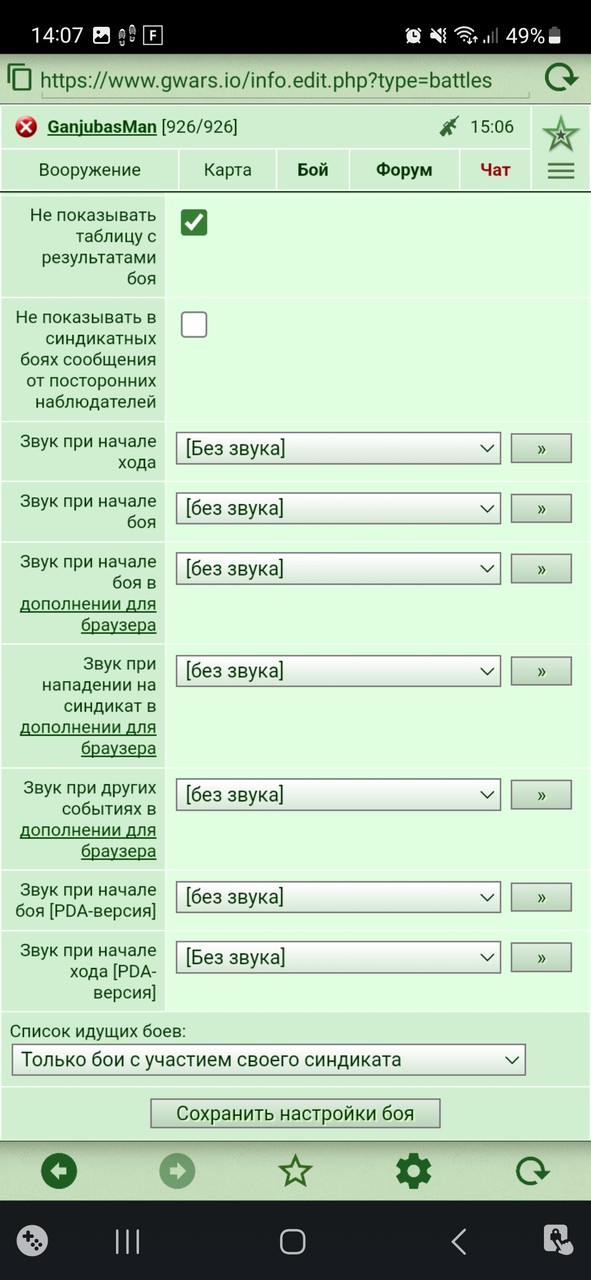Expand 'Звук при начале хода' dropdown
Viewport: 591px width, 1280px height.
coord(338,448)
